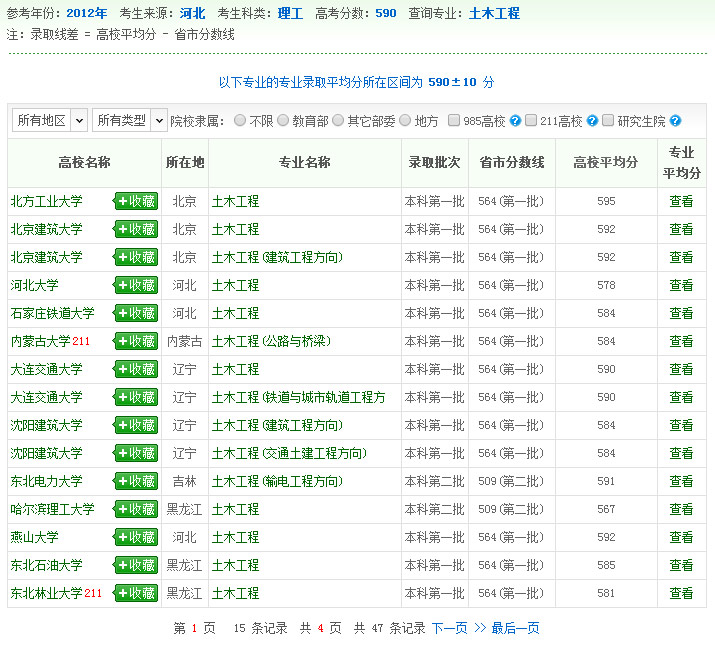The width and height of the screenshot is (715, 647).
Task: Click 本科第二批 in 东北电力大学 row
Action: pos(434,481)
